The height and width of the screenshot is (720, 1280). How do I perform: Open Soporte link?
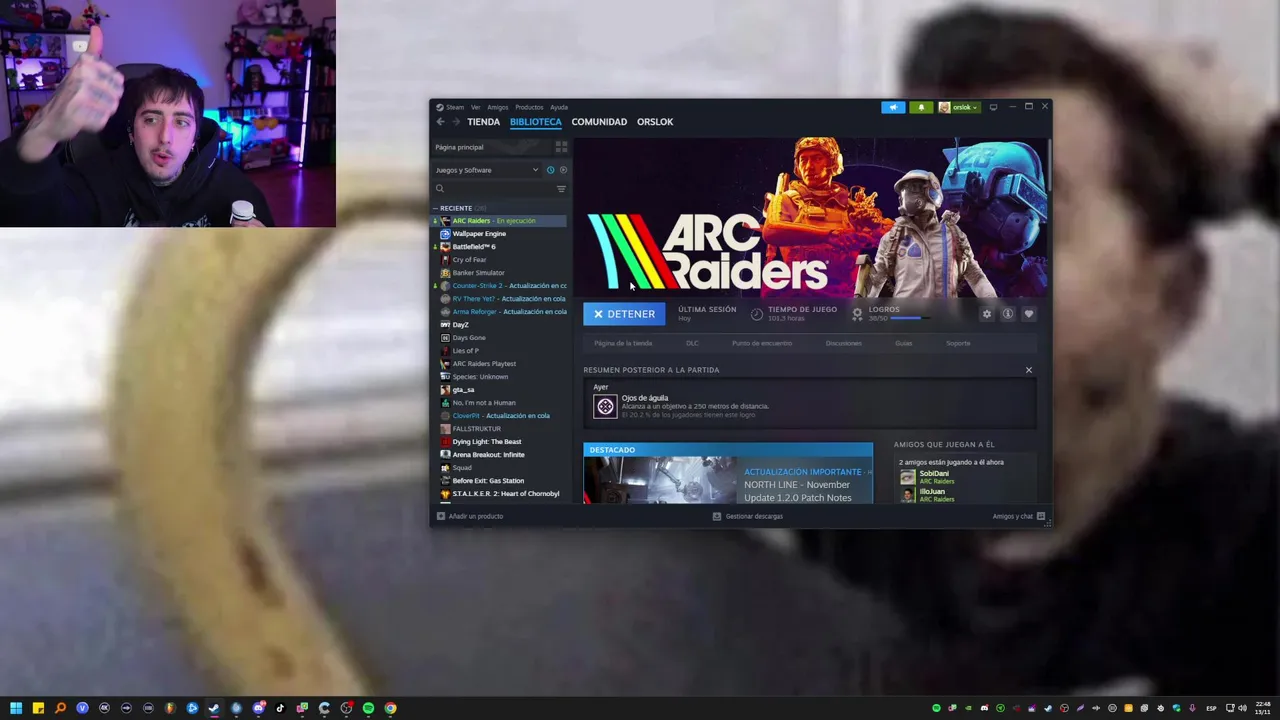click(x=958, y=343)
